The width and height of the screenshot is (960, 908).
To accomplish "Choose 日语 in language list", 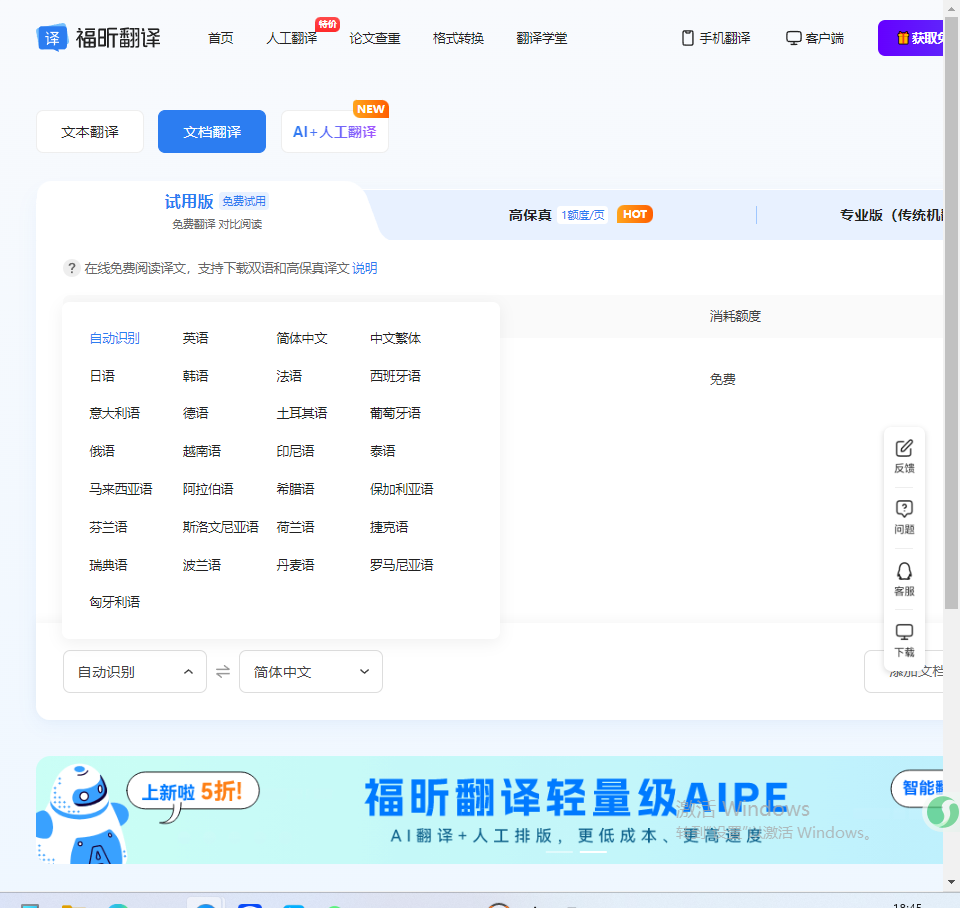I will coord(102,376).
